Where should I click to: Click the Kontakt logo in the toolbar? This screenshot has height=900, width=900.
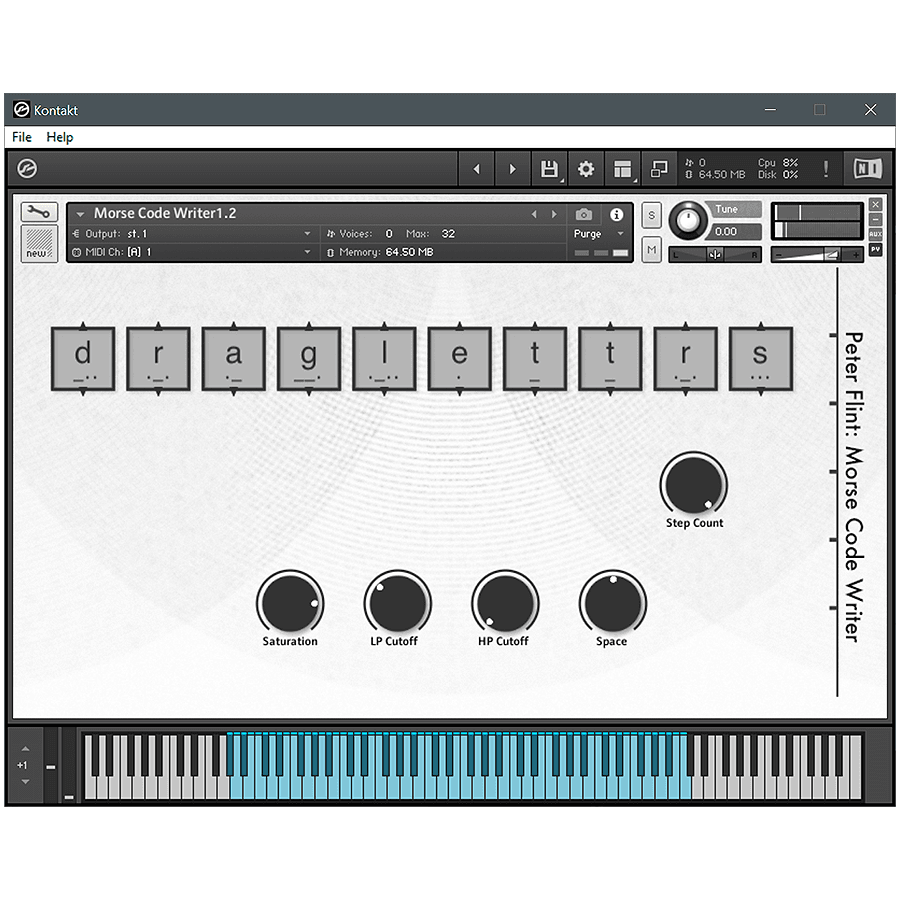pos(27,169)
